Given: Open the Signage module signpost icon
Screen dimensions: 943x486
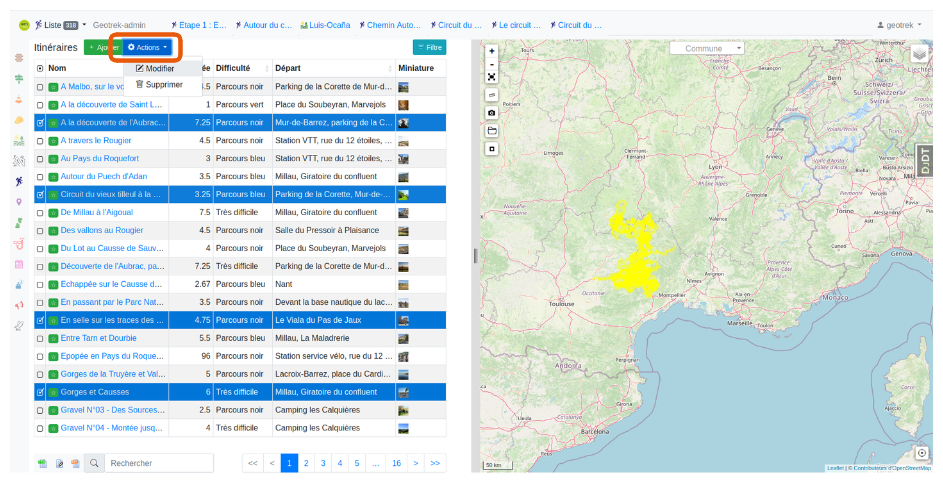Looking at the screenshot, I should pyautogui.click(x=19, y=79).
